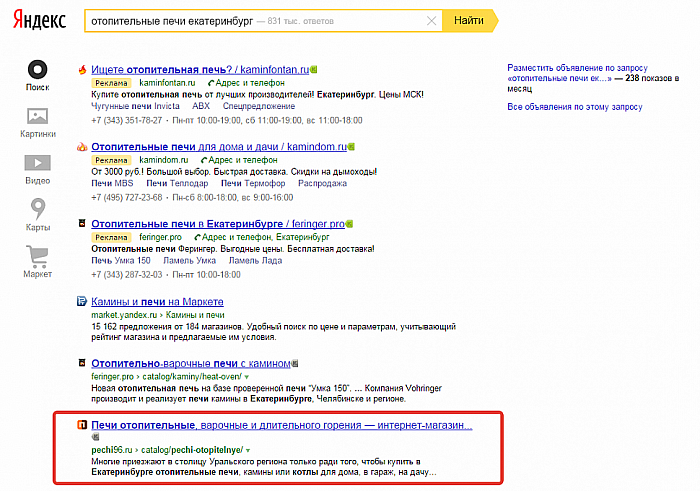Click green badge after kaminfontan.ru title
Screen dimensions: 700x491
(x=314, y=70)
